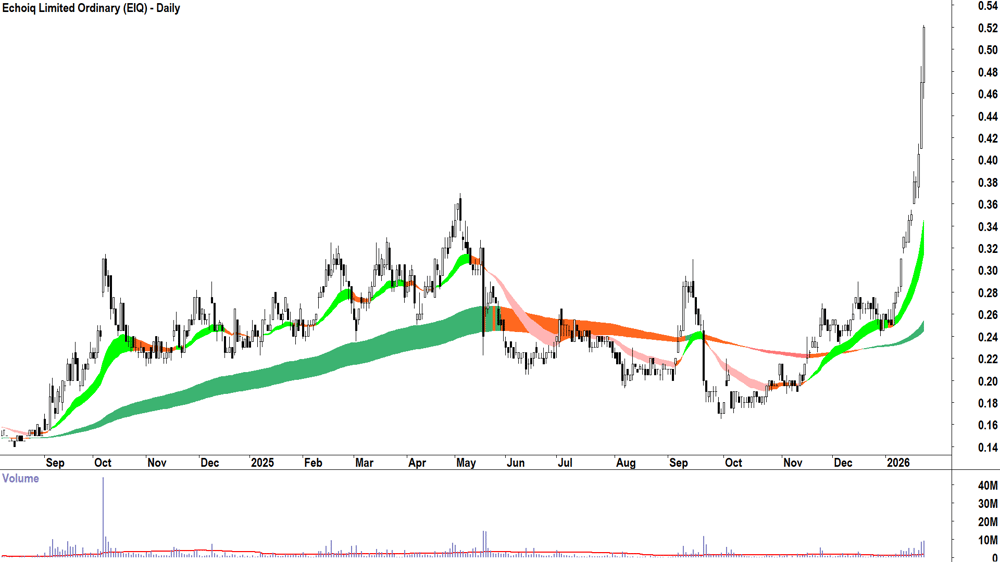Viewport: 1000px width, 562px height.
Task: Click the 0.20 price axis label
Action: (987, 381)
